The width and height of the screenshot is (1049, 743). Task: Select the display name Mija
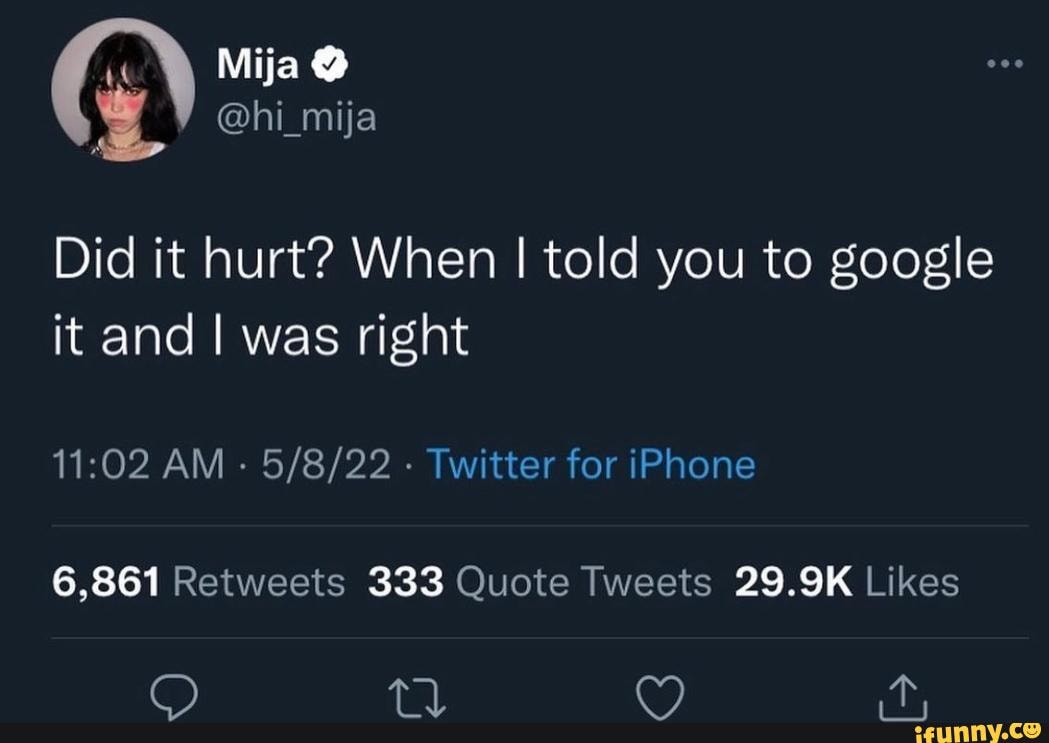click(258, 62)
